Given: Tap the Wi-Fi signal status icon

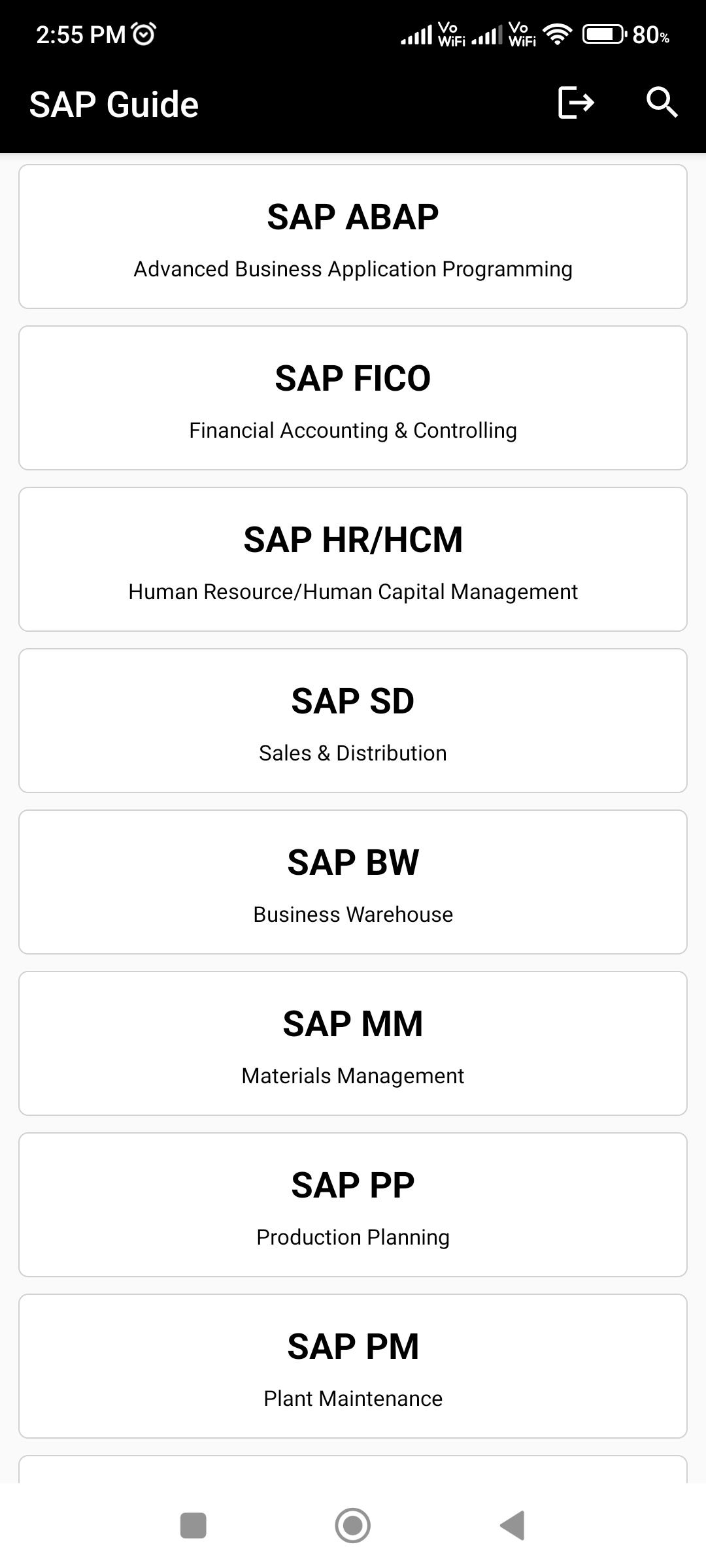Looking at the screenshot, I should pos(557,34).
